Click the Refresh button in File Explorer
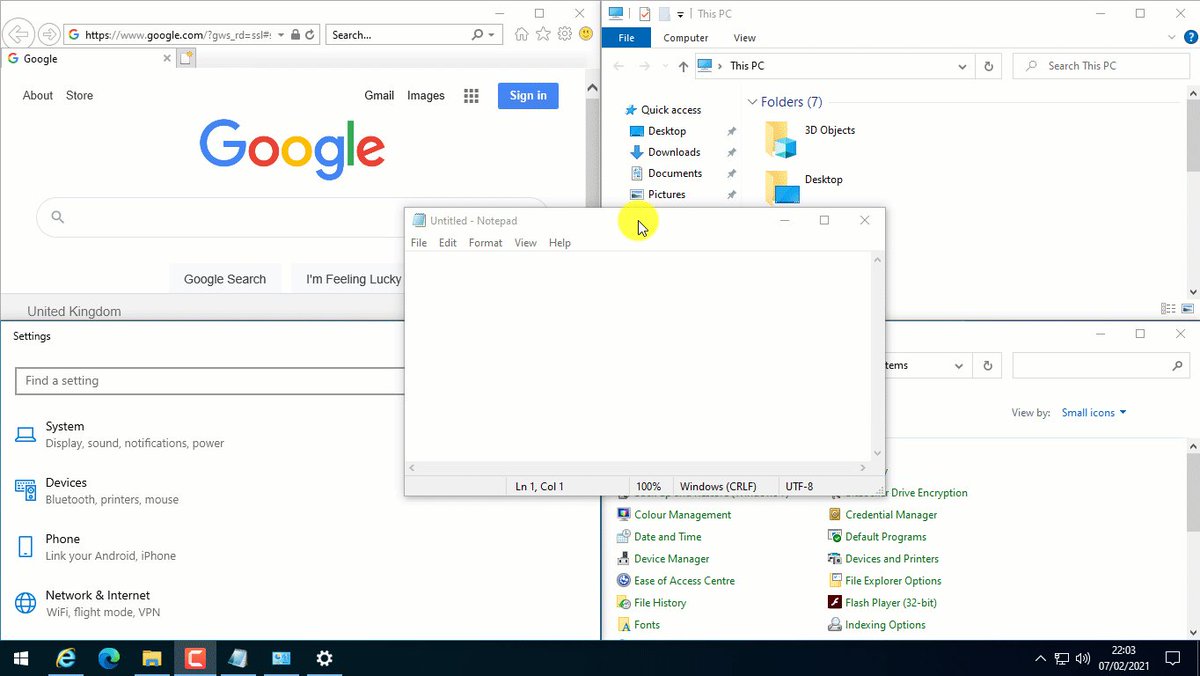1200x676 pixels. tap(989, 66)
